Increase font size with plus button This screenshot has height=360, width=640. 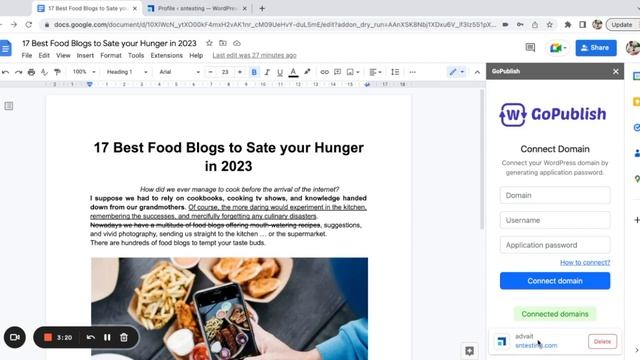pos(240,72)
